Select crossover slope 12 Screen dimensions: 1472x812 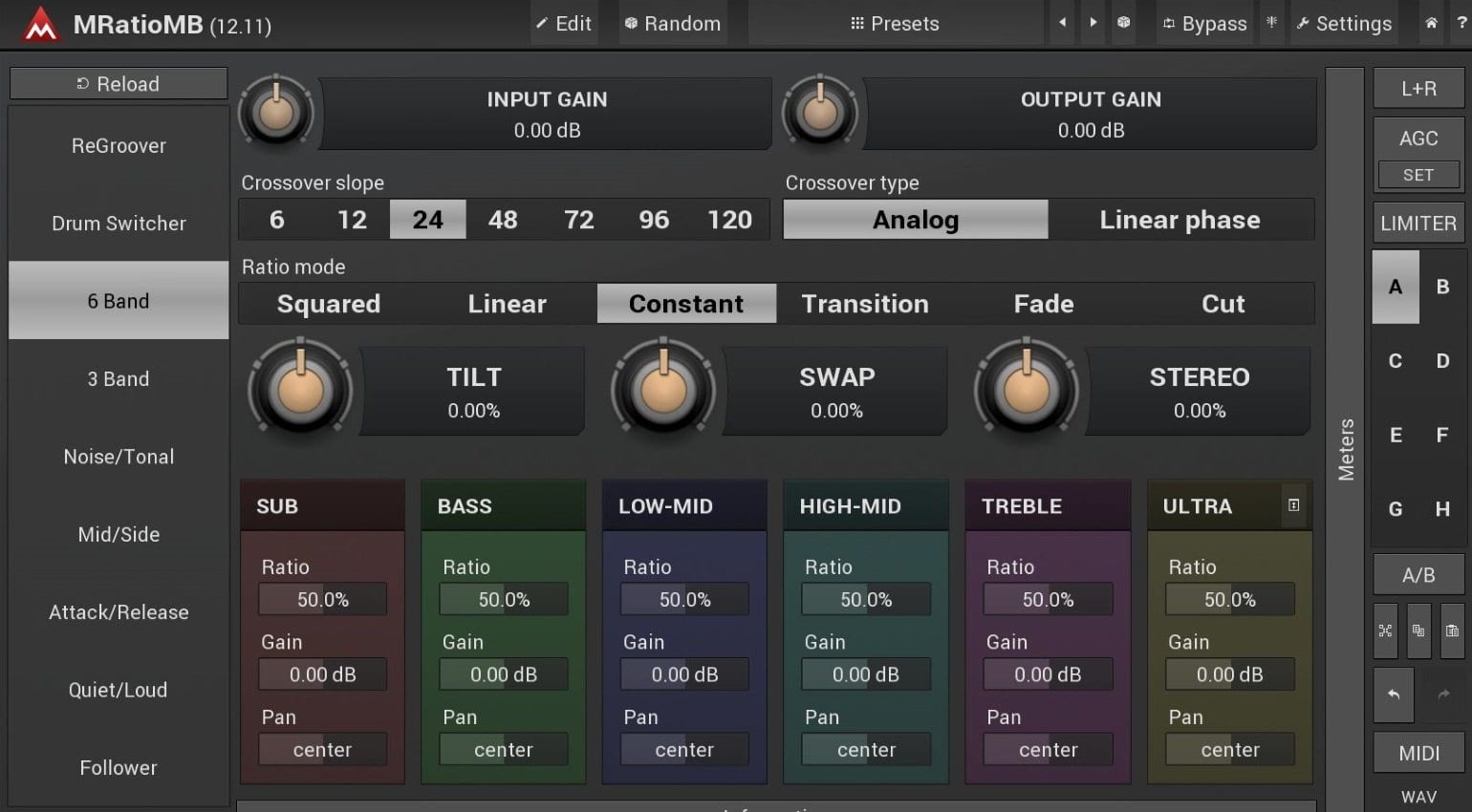(x=352, y=220)
